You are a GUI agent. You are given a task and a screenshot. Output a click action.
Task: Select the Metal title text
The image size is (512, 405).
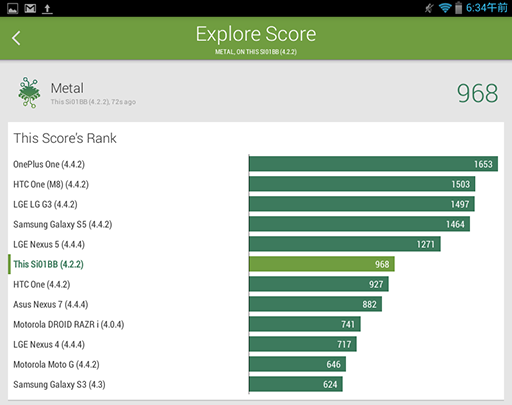click(67, 88)
